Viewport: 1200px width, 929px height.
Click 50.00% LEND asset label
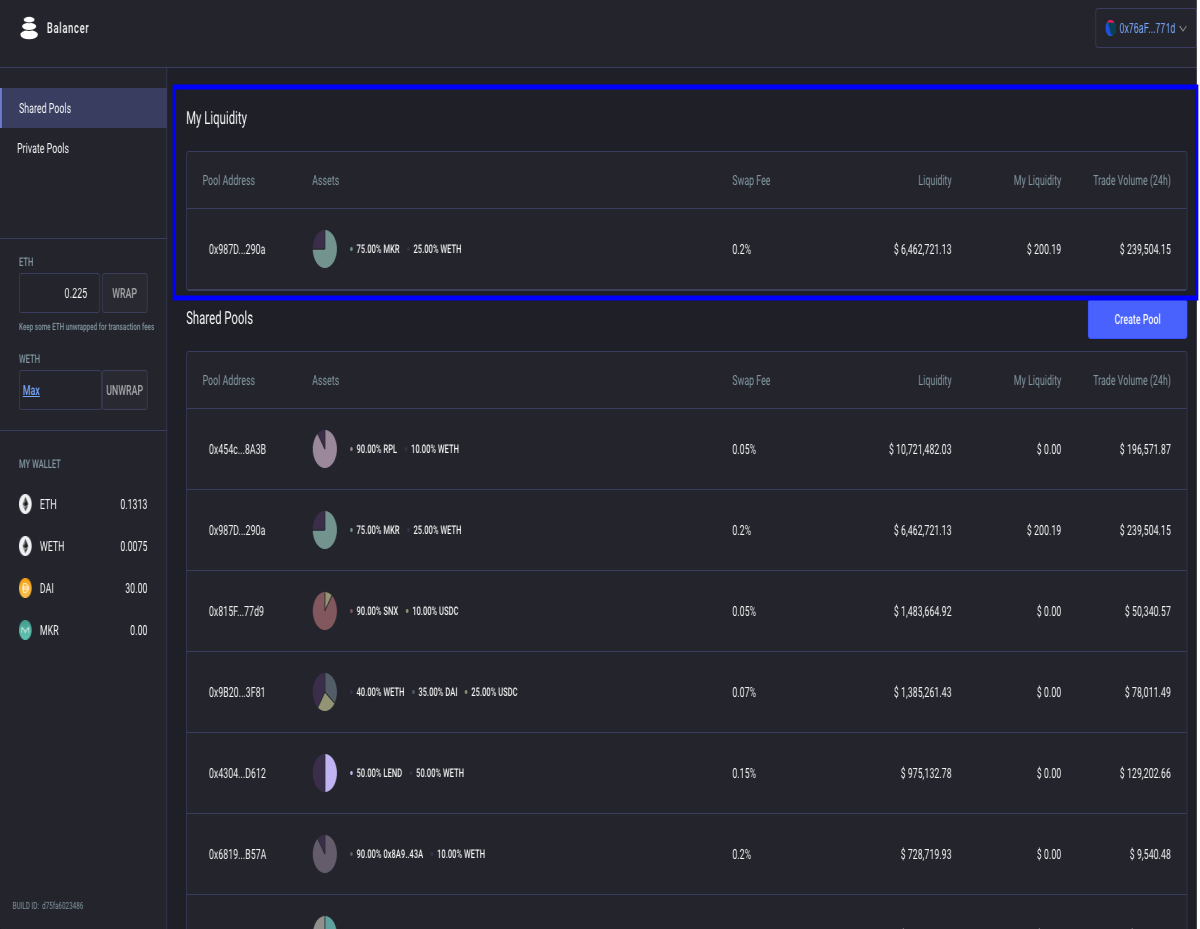pos(379,773)
